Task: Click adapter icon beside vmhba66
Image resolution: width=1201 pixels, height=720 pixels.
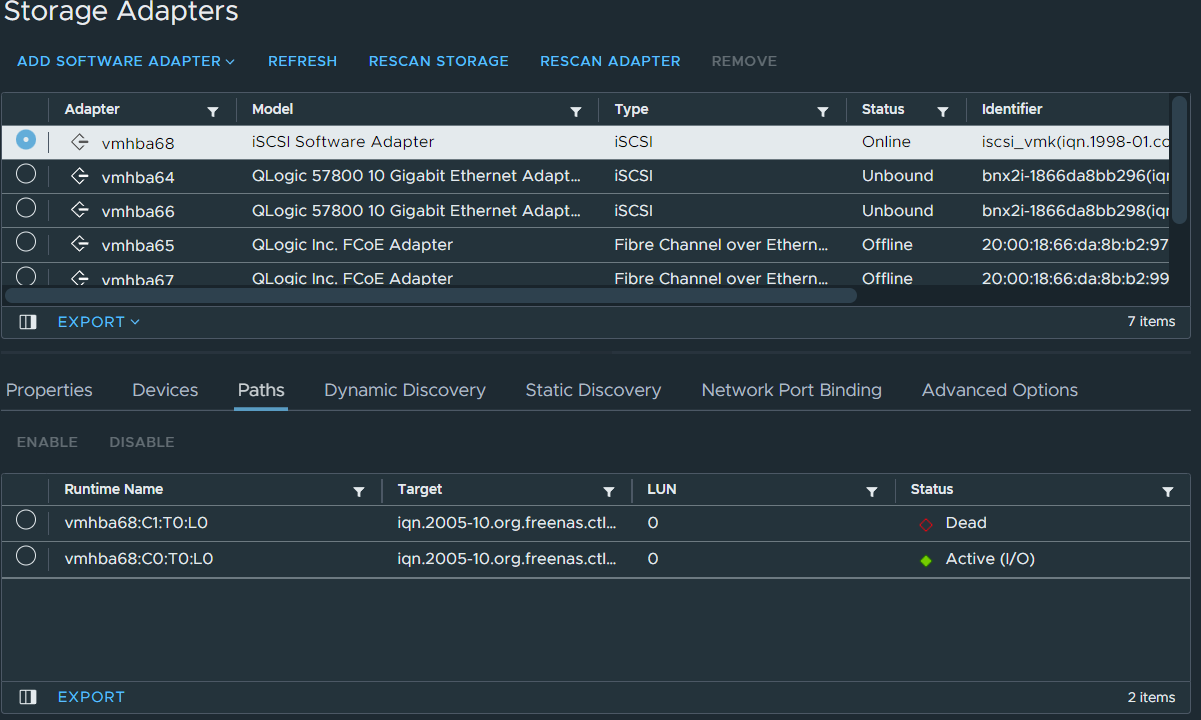Action: coord(80,211)
